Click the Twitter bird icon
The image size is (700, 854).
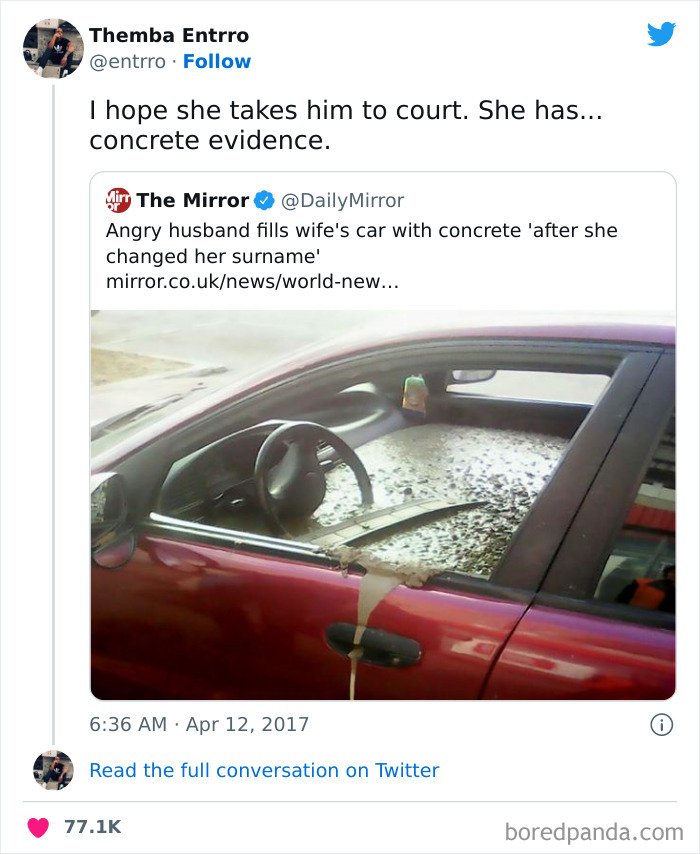pyautogui.click(x=662, y=34)
